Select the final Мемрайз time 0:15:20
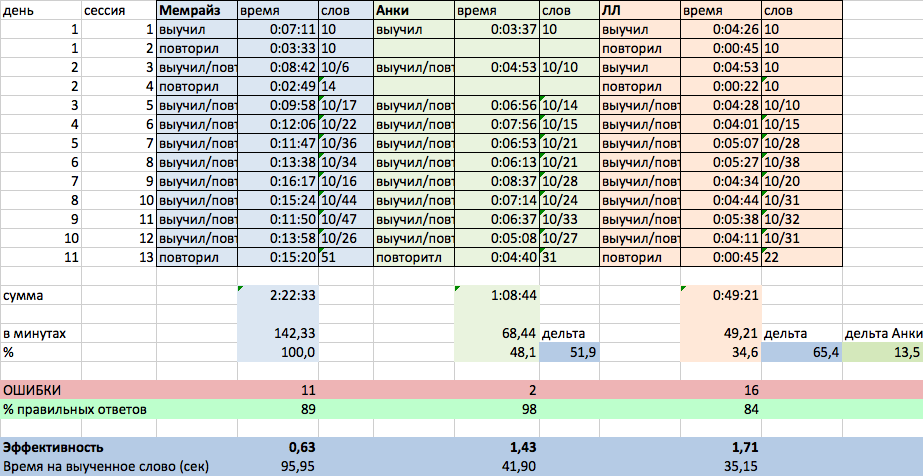The image size is (923, 476). [278, 257]
